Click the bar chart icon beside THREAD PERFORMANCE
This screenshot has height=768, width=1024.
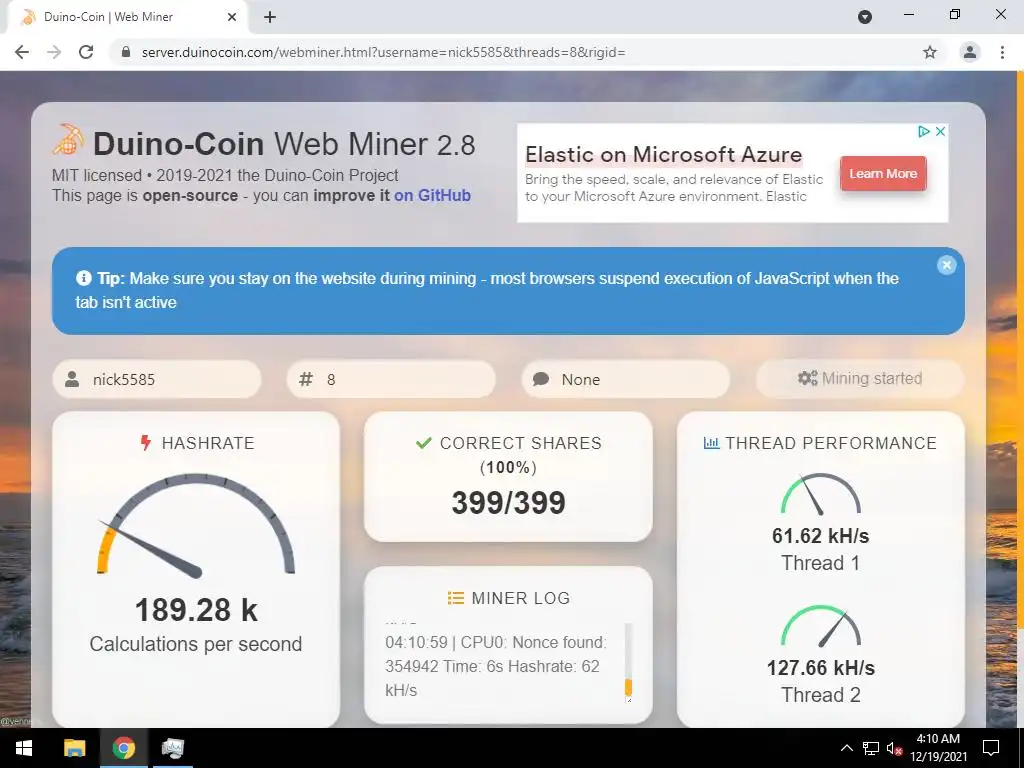[x=711, y=443]
